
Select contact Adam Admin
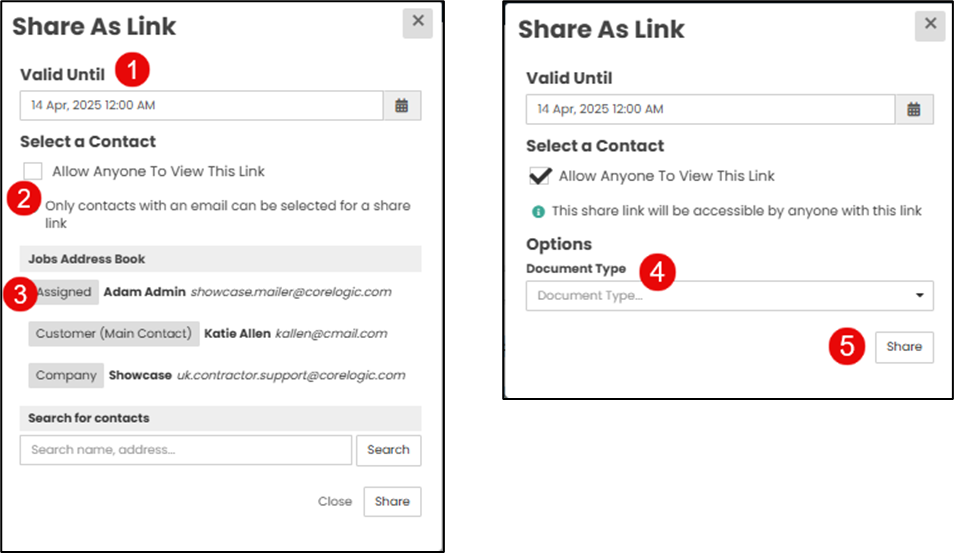[x=145, y=292]
